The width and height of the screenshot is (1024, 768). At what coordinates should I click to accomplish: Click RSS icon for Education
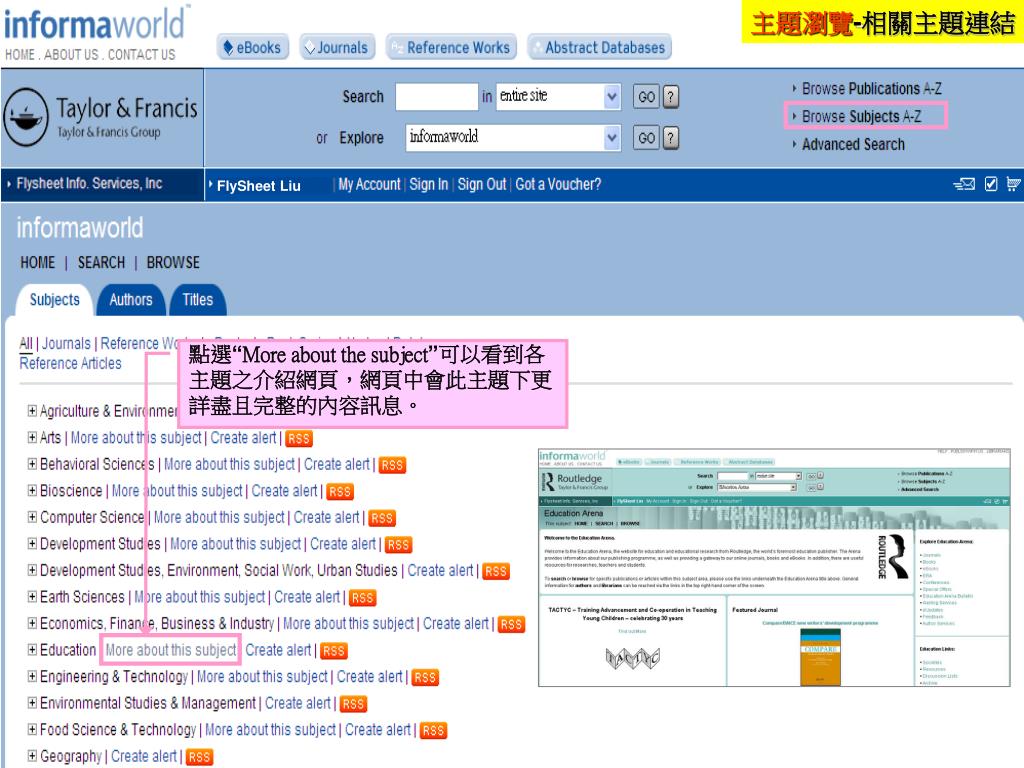coord(334,651)
